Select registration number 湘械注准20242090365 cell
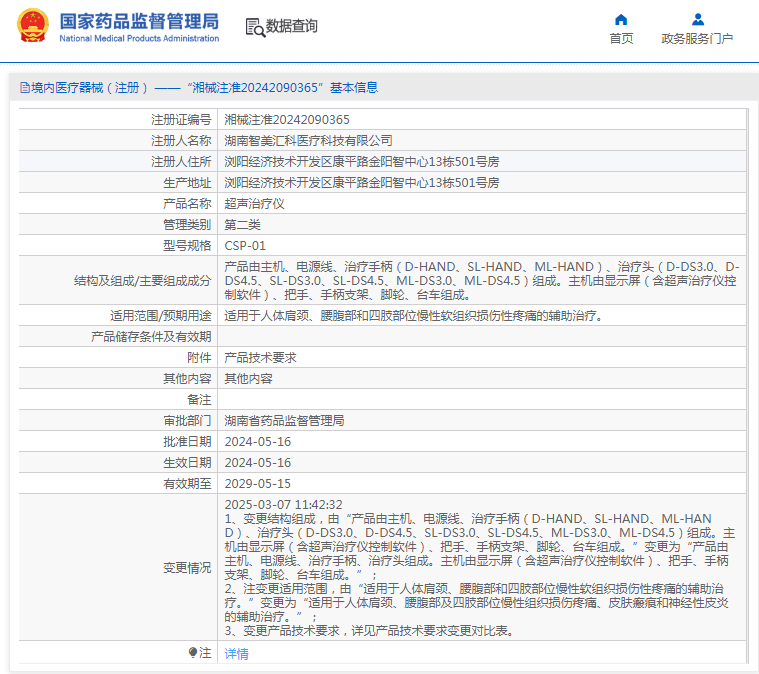The image size is (759, 674). [x=286, y=119]
